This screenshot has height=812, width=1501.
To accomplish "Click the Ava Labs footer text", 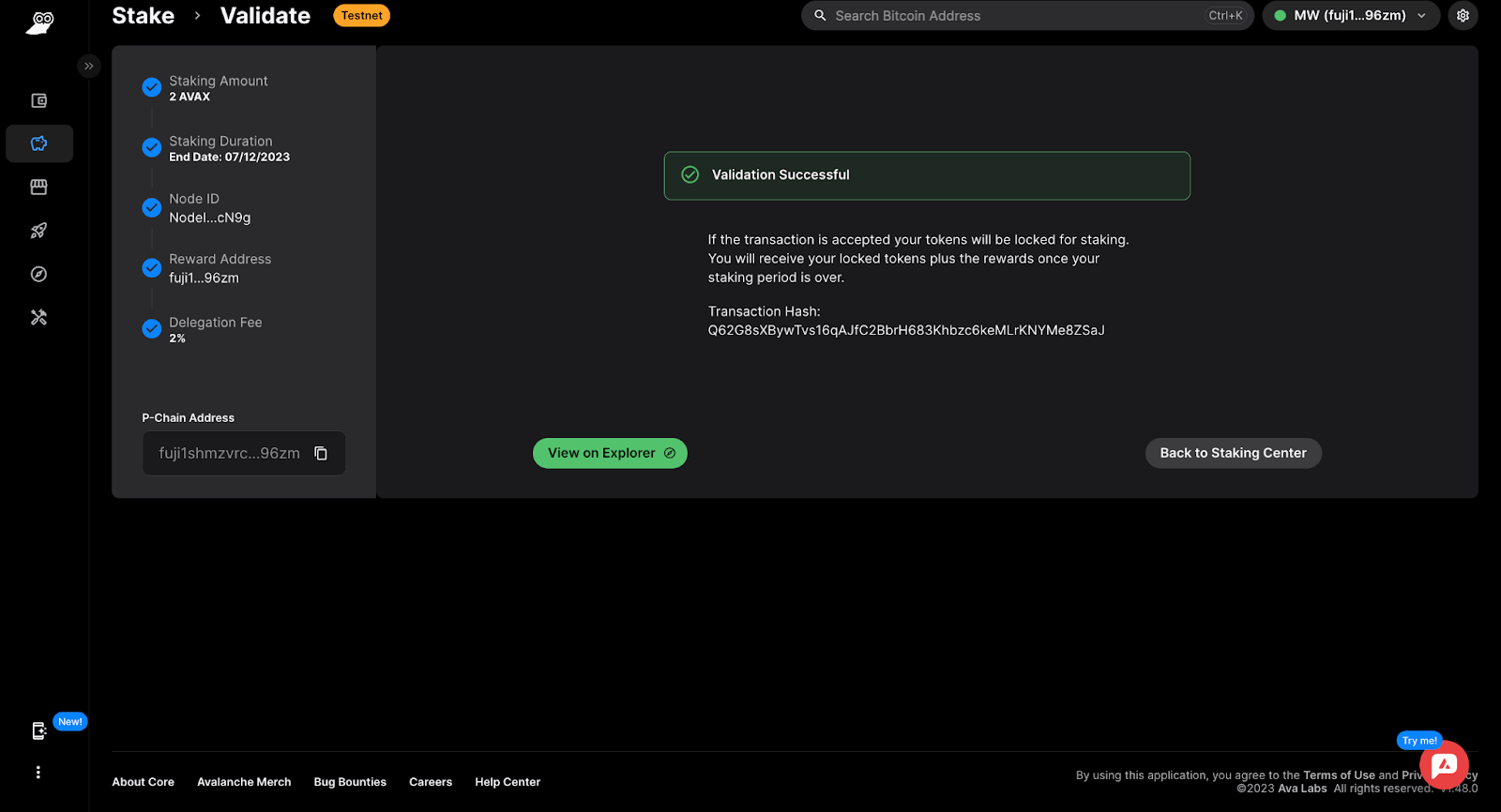I will coord(1302,789).
